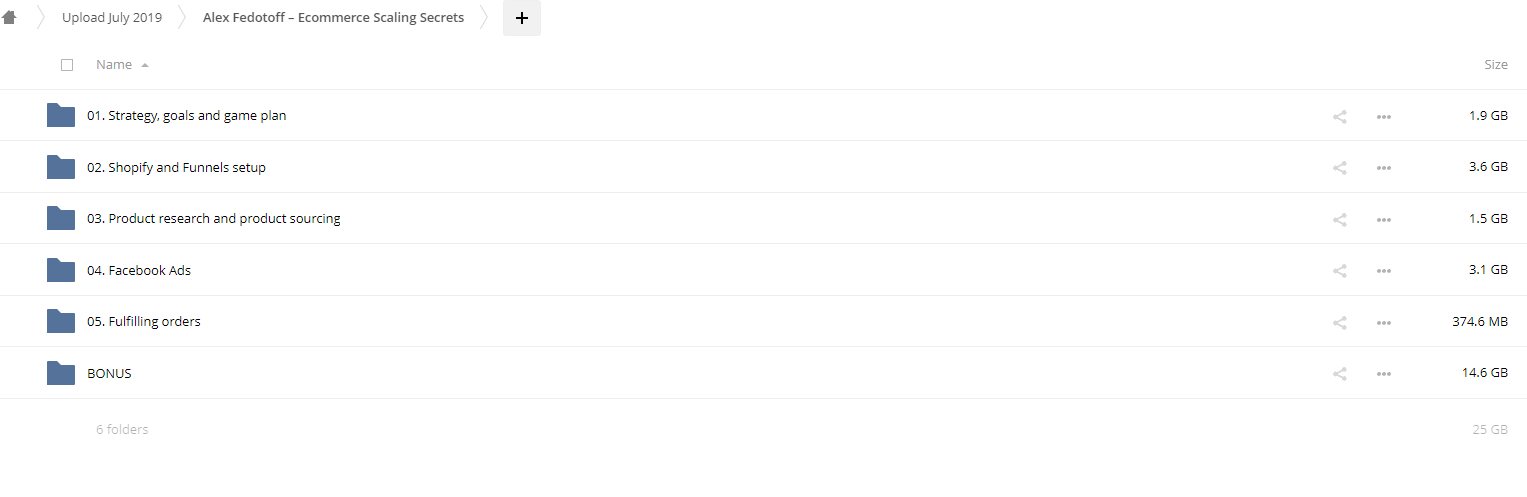The width and height of the screenshot is (1527, 497).
Task: Open 03. Product research and product sourcing
Action: pyautogui.click(x=214, y=219)
